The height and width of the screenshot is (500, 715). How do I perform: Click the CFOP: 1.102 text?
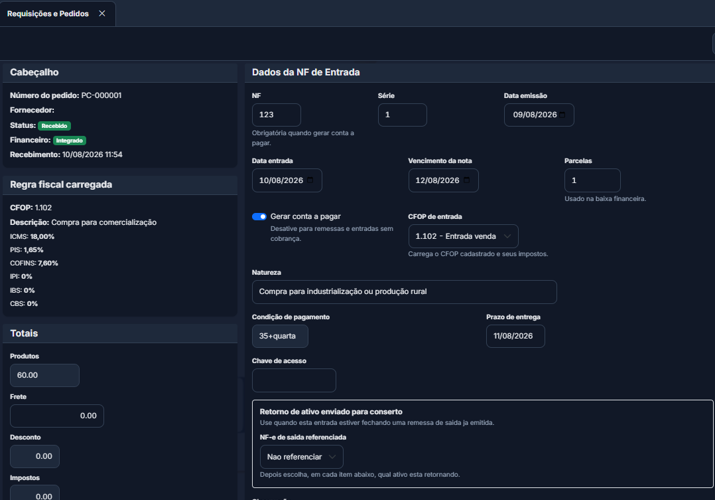pyautogui.click(x=31, y=207)
